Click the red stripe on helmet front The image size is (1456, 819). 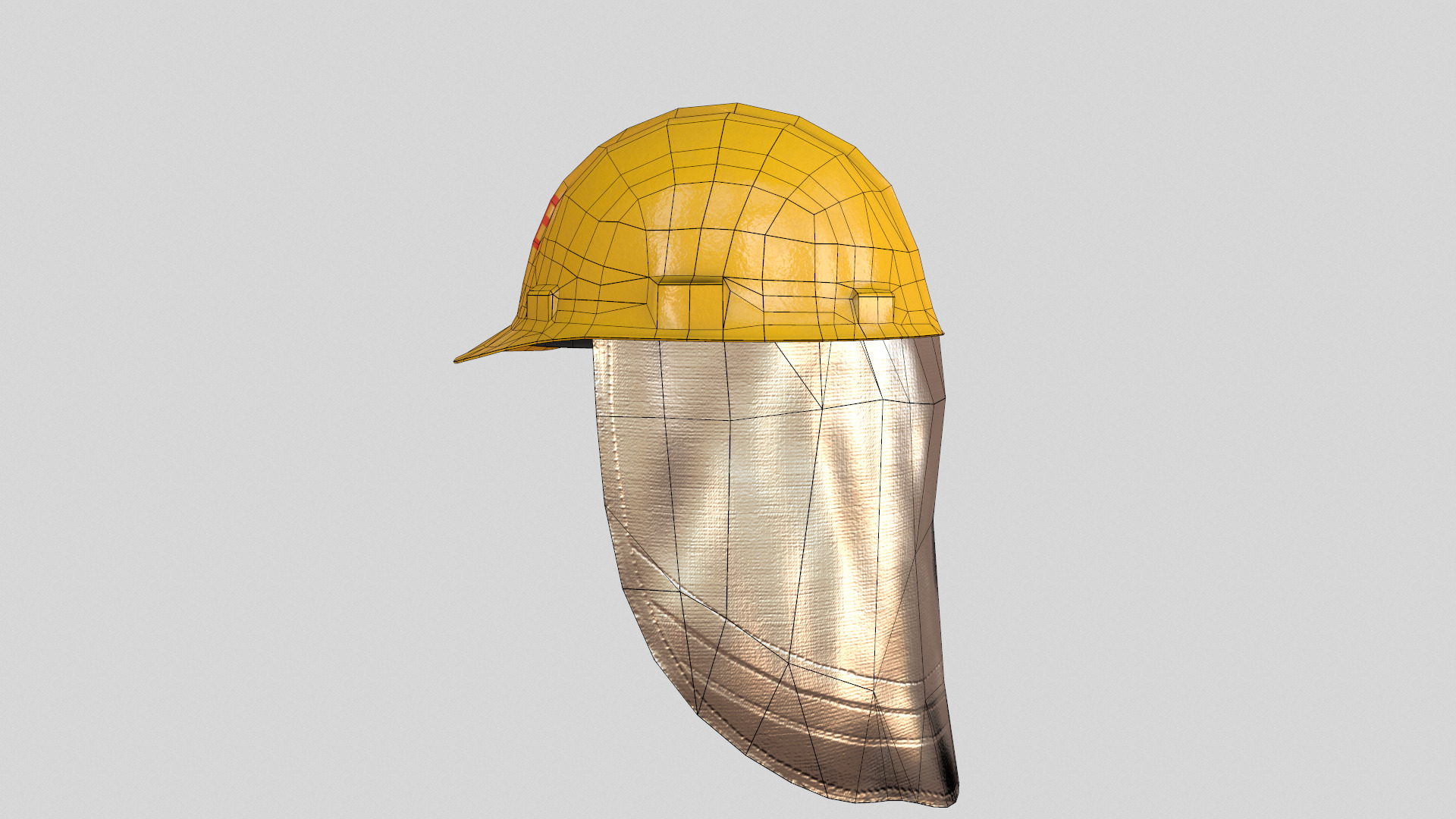pyautogui.click(x=546, y=221)
